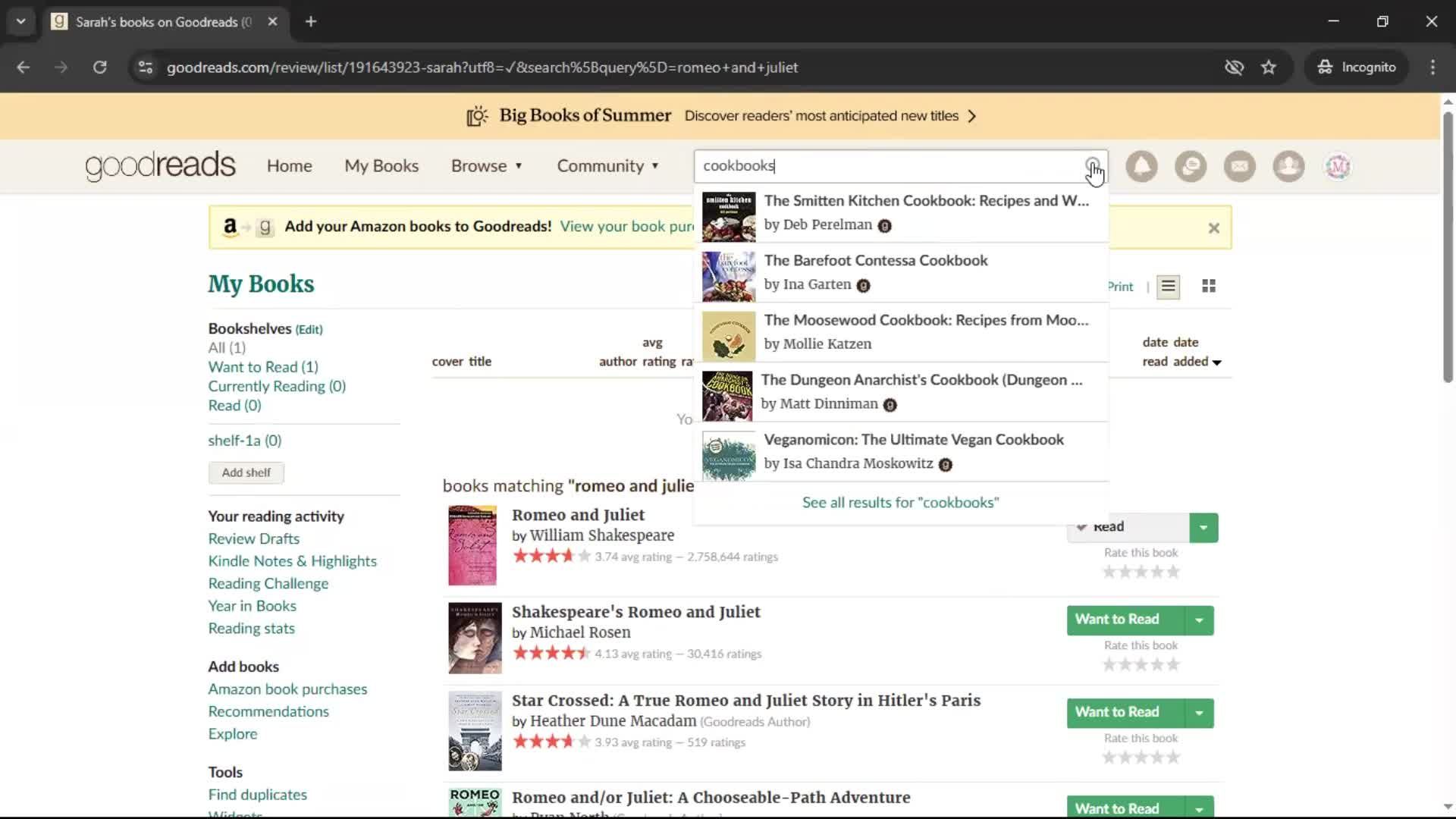The height and width of the screenshot is (819, 1456).
Task: Open The Barefoot Contessa Cookbook suggestion
Action: click(x=901, y=273)
